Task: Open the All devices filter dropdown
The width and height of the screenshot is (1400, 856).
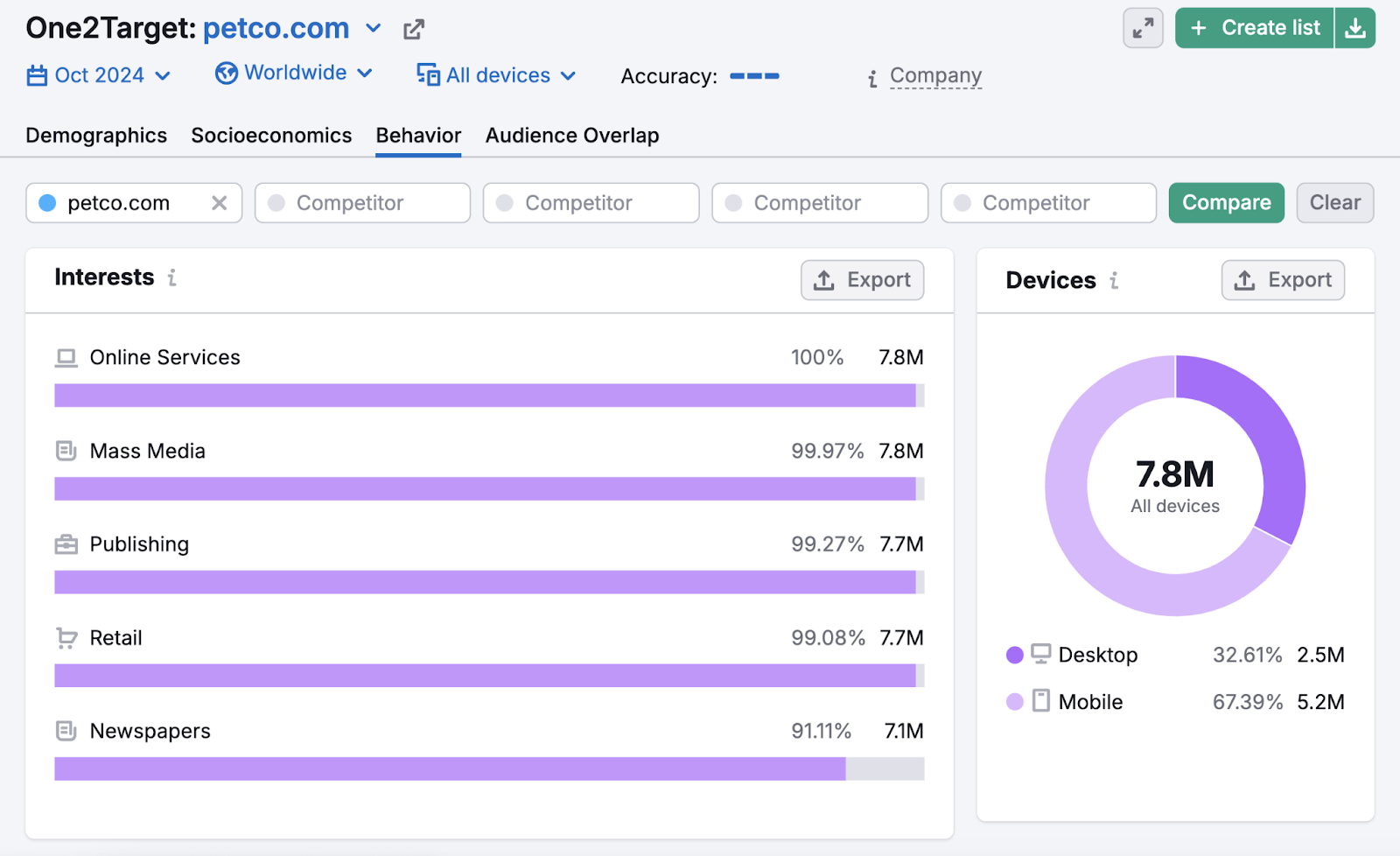Action: [497, 75]
